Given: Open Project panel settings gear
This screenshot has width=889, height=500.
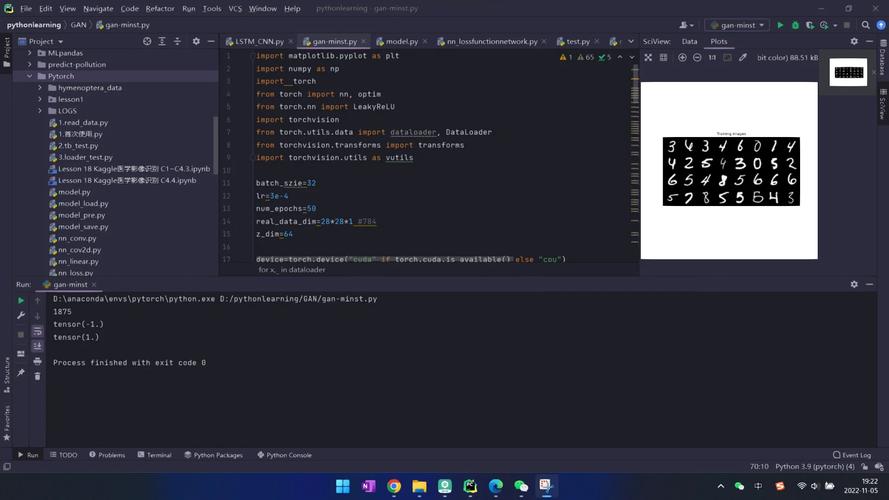Looking at the screenshot, I should pyautogui.click(x=196, y=41).
